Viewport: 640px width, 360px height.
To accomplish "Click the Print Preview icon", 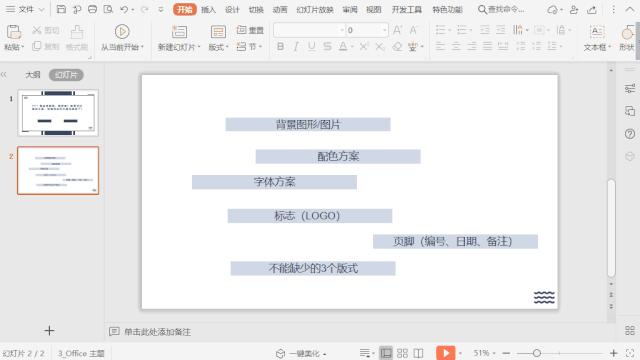I will [x=108, y=9].
